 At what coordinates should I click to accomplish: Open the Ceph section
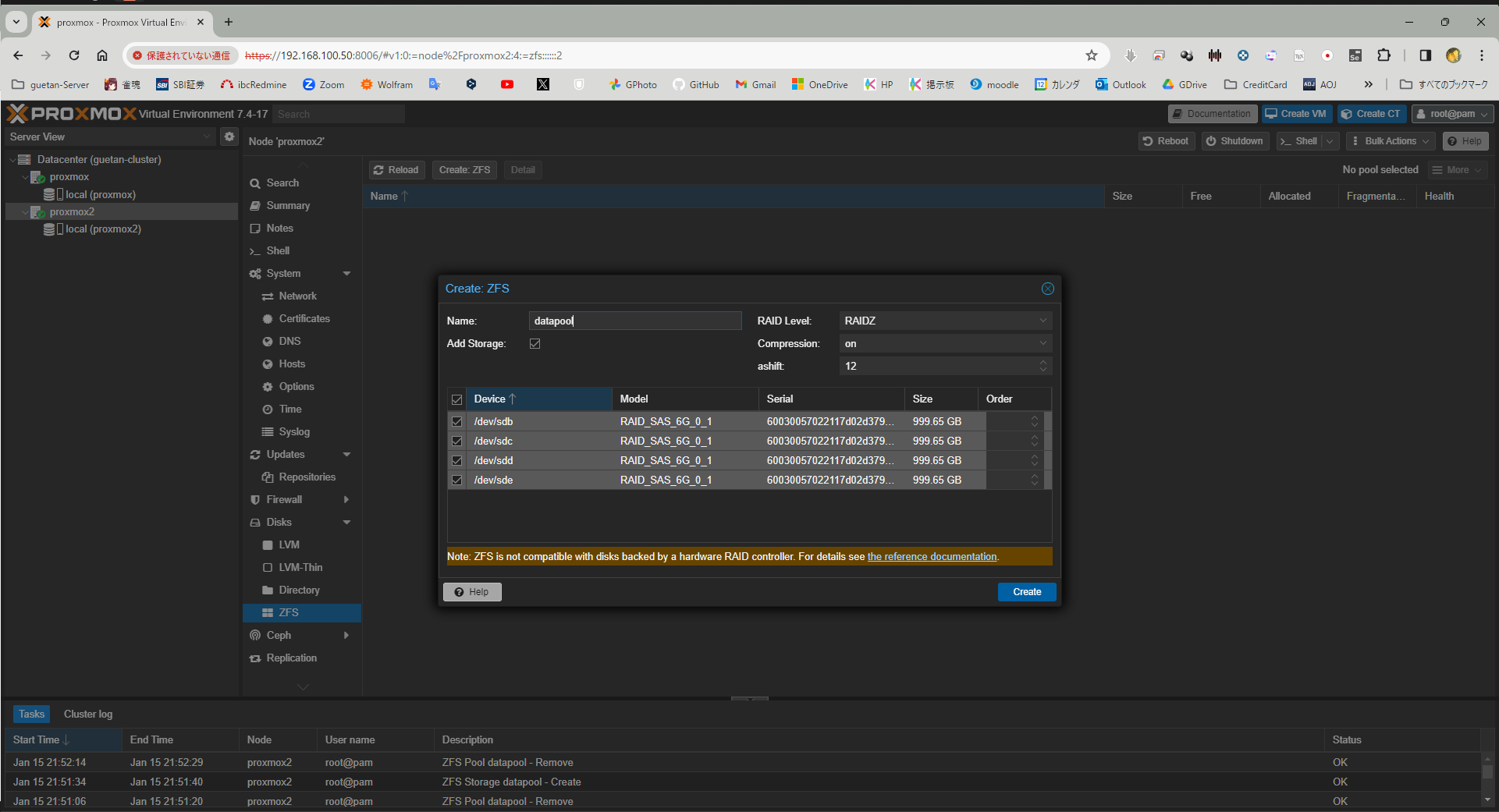pos(279,636)
